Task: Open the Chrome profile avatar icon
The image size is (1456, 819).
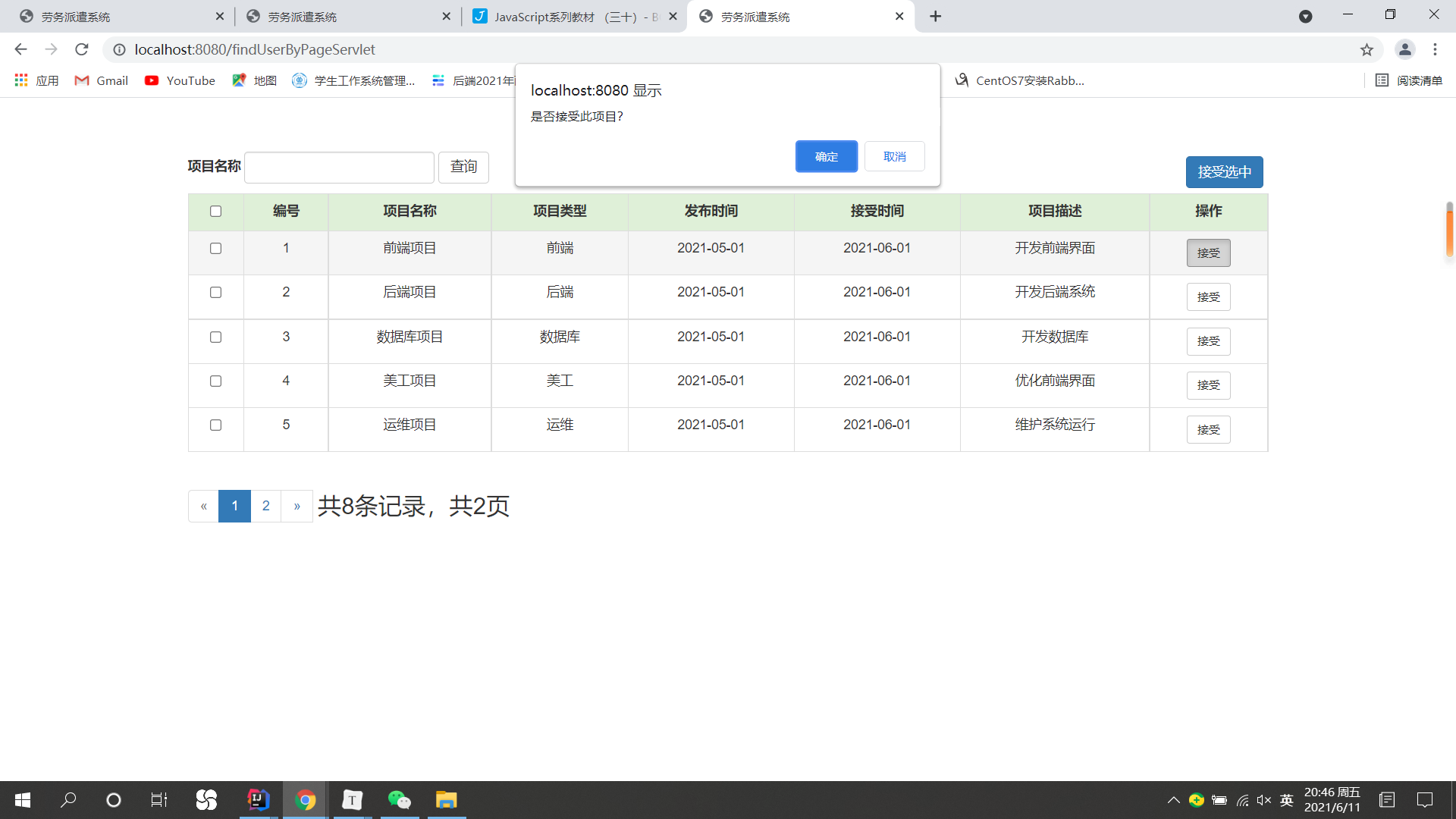Action: [1404, 49]
